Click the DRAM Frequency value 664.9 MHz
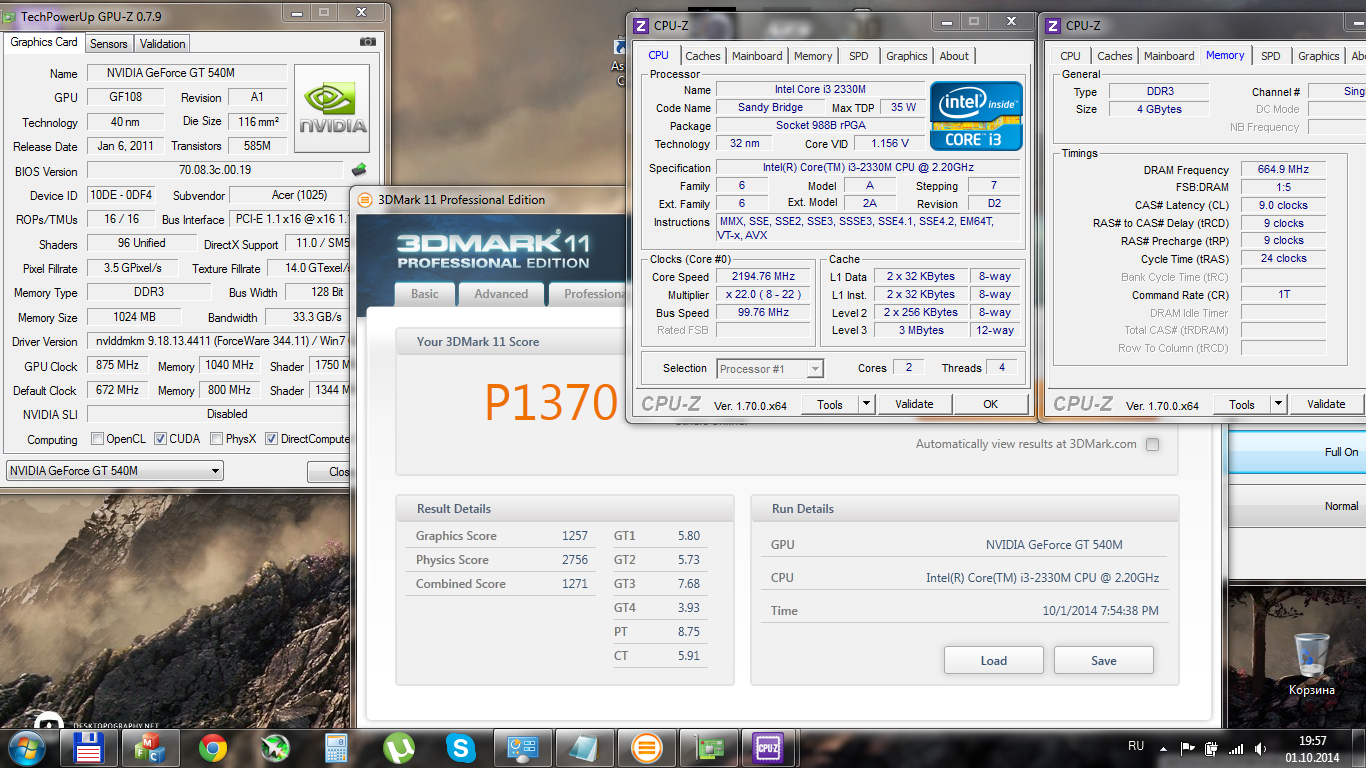Screen dimensions: 1366x768 pyautogui.click(x=1284, y=170)
